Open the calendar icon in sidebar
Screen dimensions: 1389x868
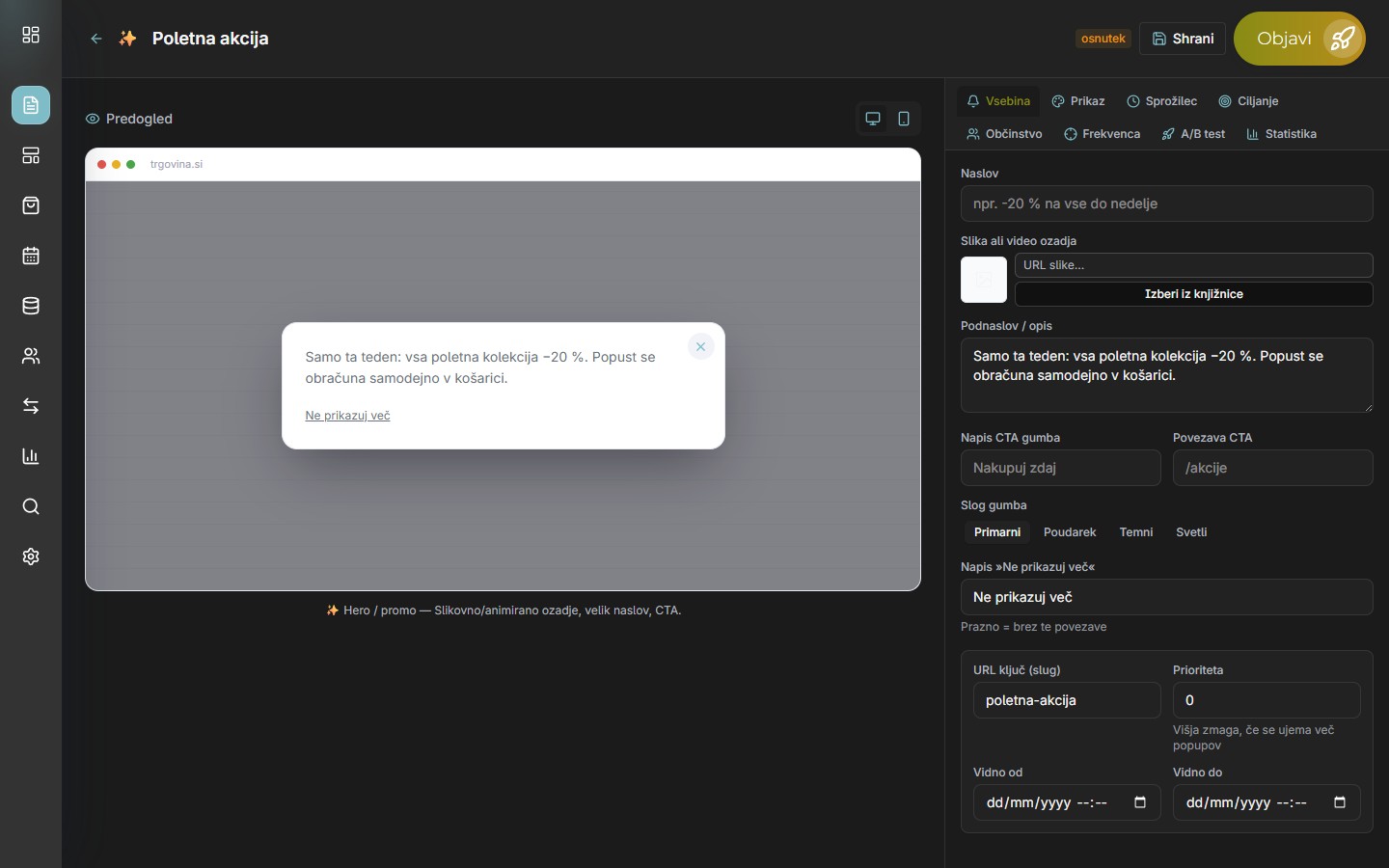click(x=31, y=256)
